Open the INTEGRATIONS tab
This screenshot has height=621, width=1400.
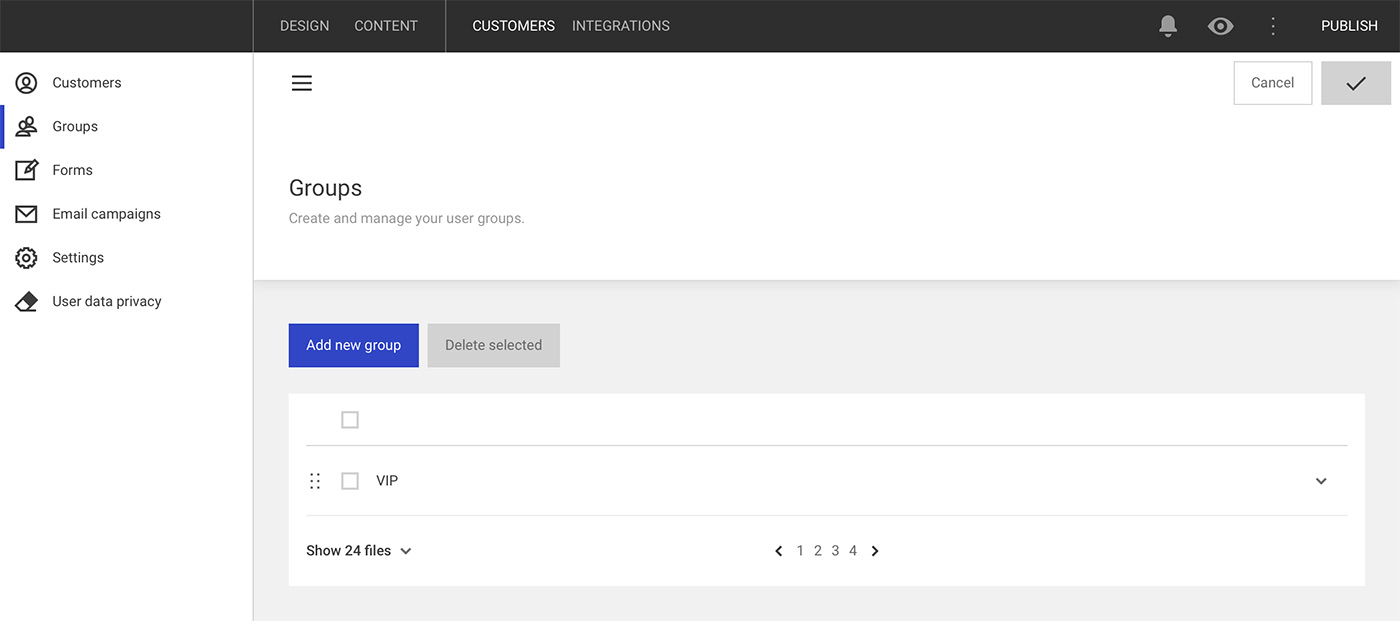pyautogui.click(x=621, y=26)
